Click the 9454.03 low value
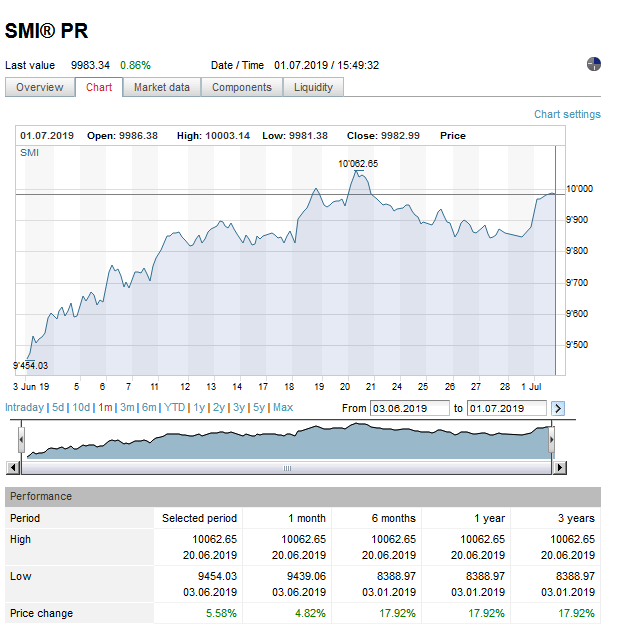This screenshot has height=633, width=621. click(217, 576)
